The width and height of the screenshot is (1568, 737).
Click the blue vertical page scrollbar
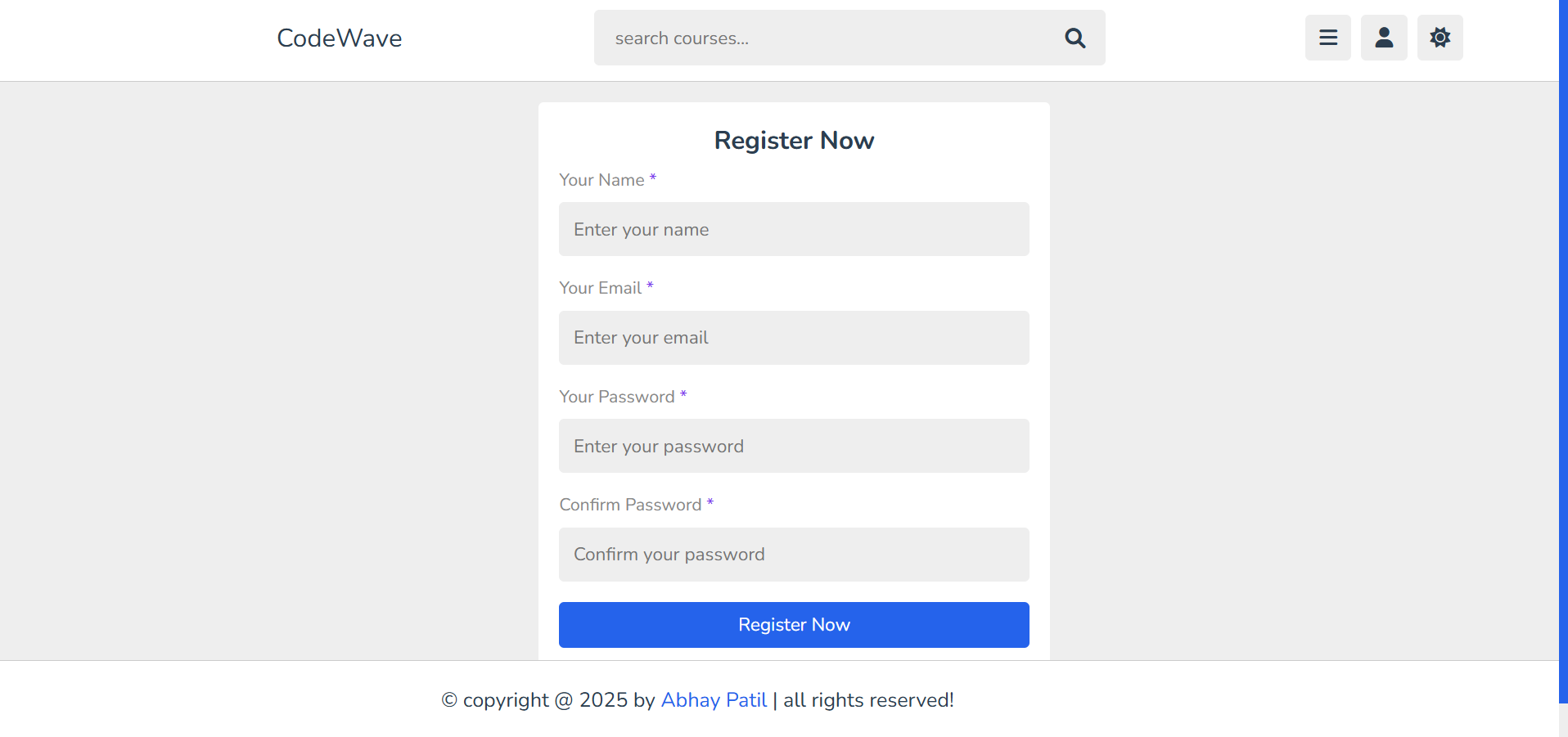tap(1563, 352)
